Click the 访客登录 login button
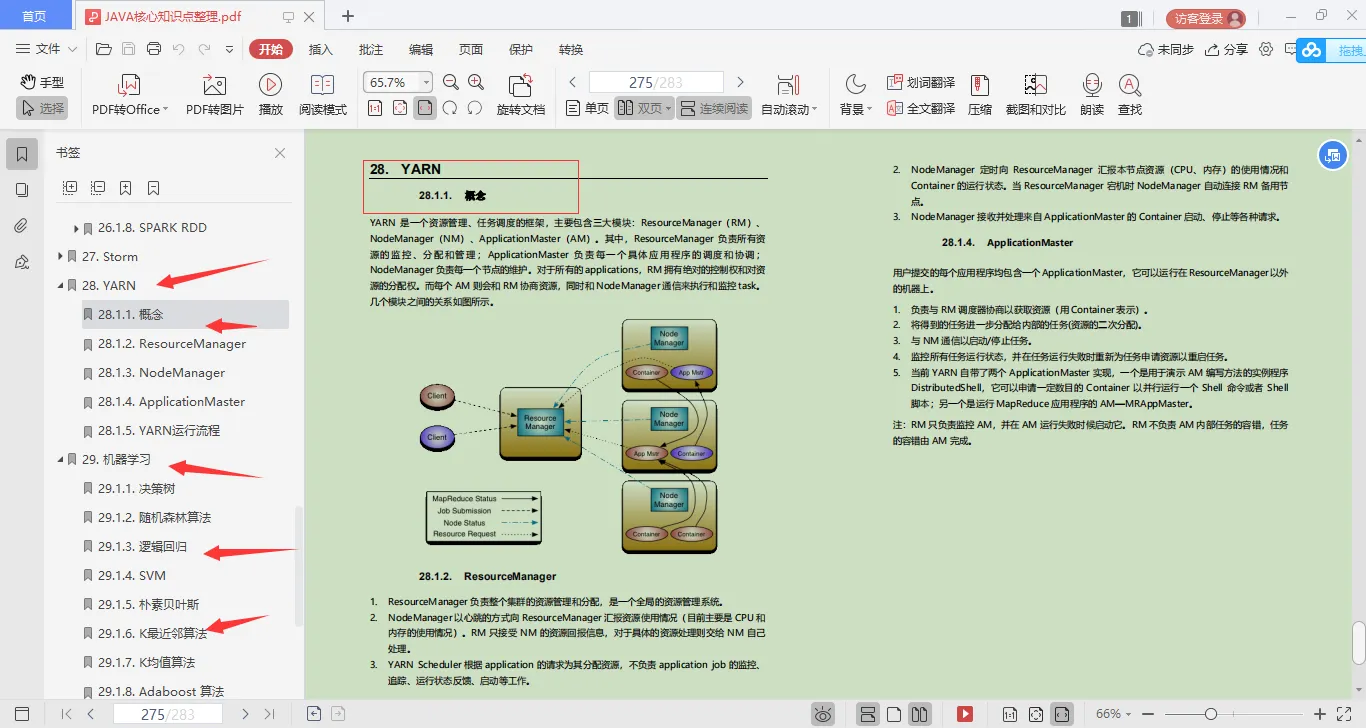This screenshot has width=1366, height=728. (1206, 18)
